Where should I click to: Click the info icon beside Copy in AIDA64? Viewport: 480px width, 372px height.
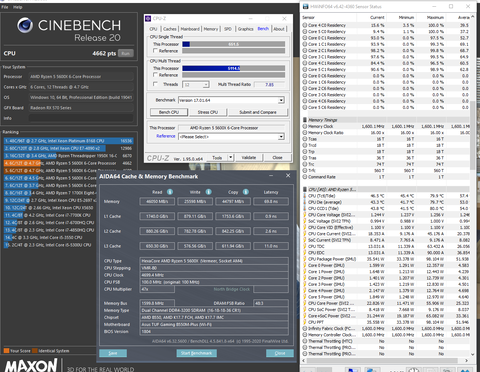click(246, 192)
